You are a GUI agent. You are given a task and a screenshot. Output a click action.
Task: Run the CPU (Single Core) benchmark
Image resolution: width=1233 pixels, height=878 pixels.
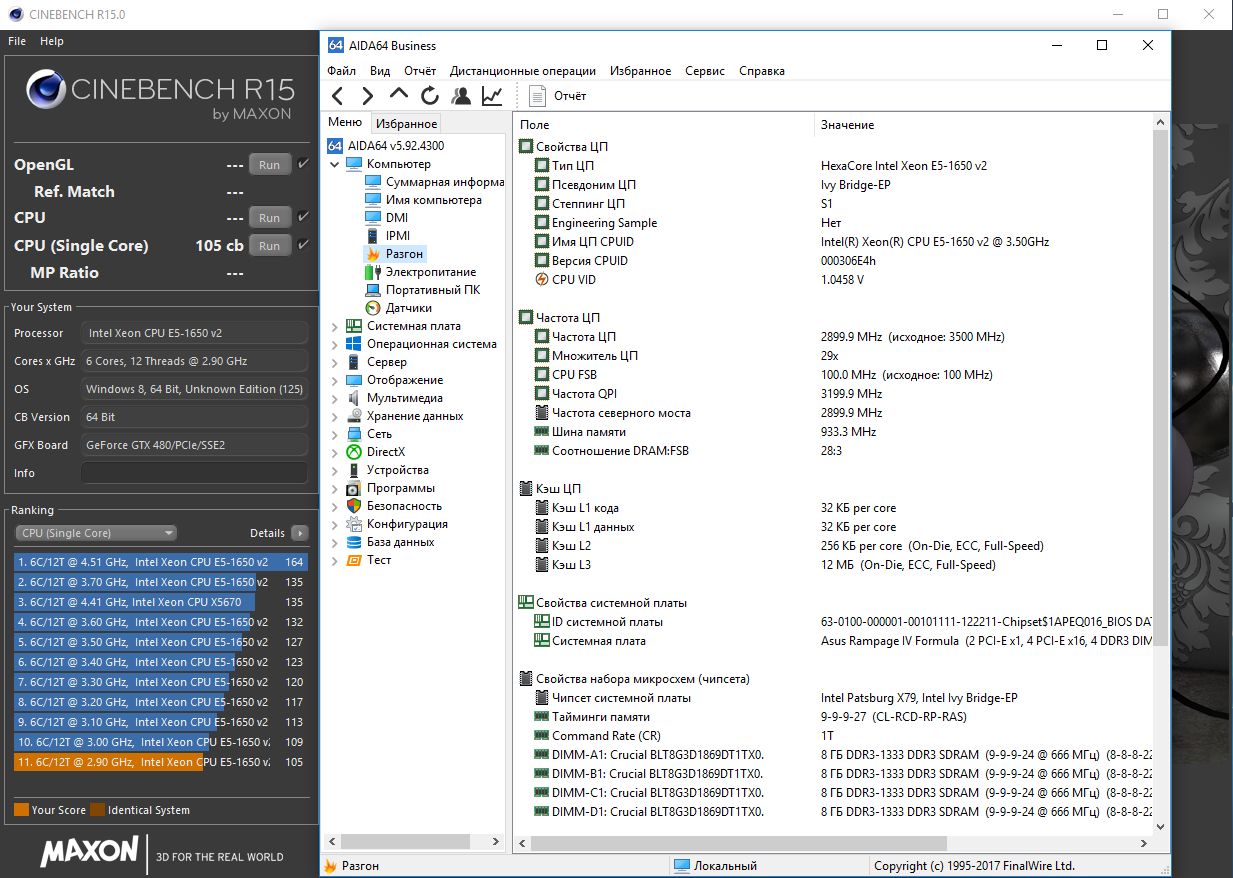coord(270,245)
